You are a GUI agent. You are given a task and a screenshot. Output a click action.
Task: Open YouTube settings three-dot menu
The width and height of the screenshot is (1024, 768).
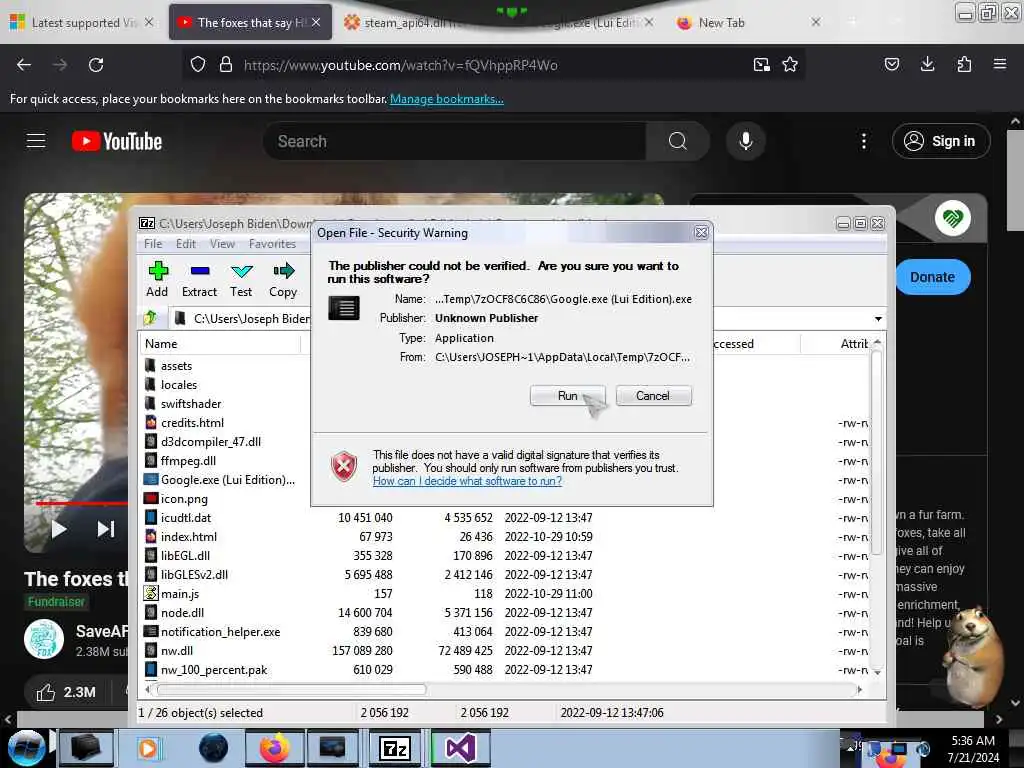(864, 141)
